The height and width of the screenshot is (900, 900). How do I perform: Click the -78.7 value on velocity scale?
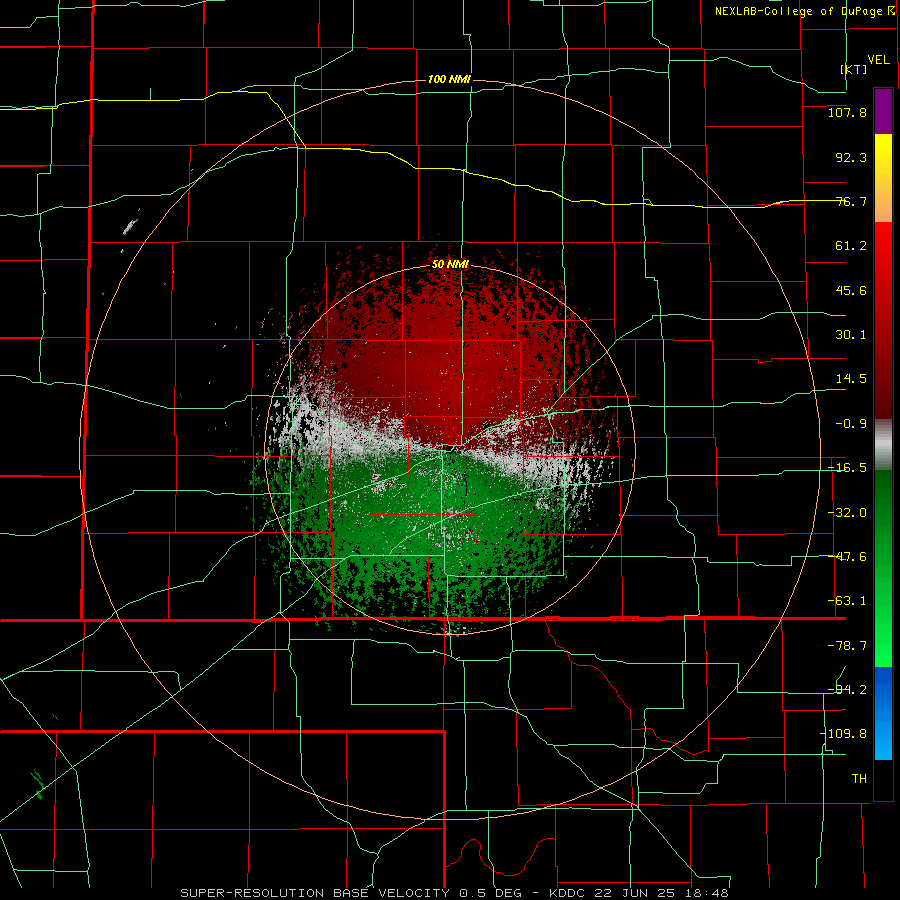[847, 646]
